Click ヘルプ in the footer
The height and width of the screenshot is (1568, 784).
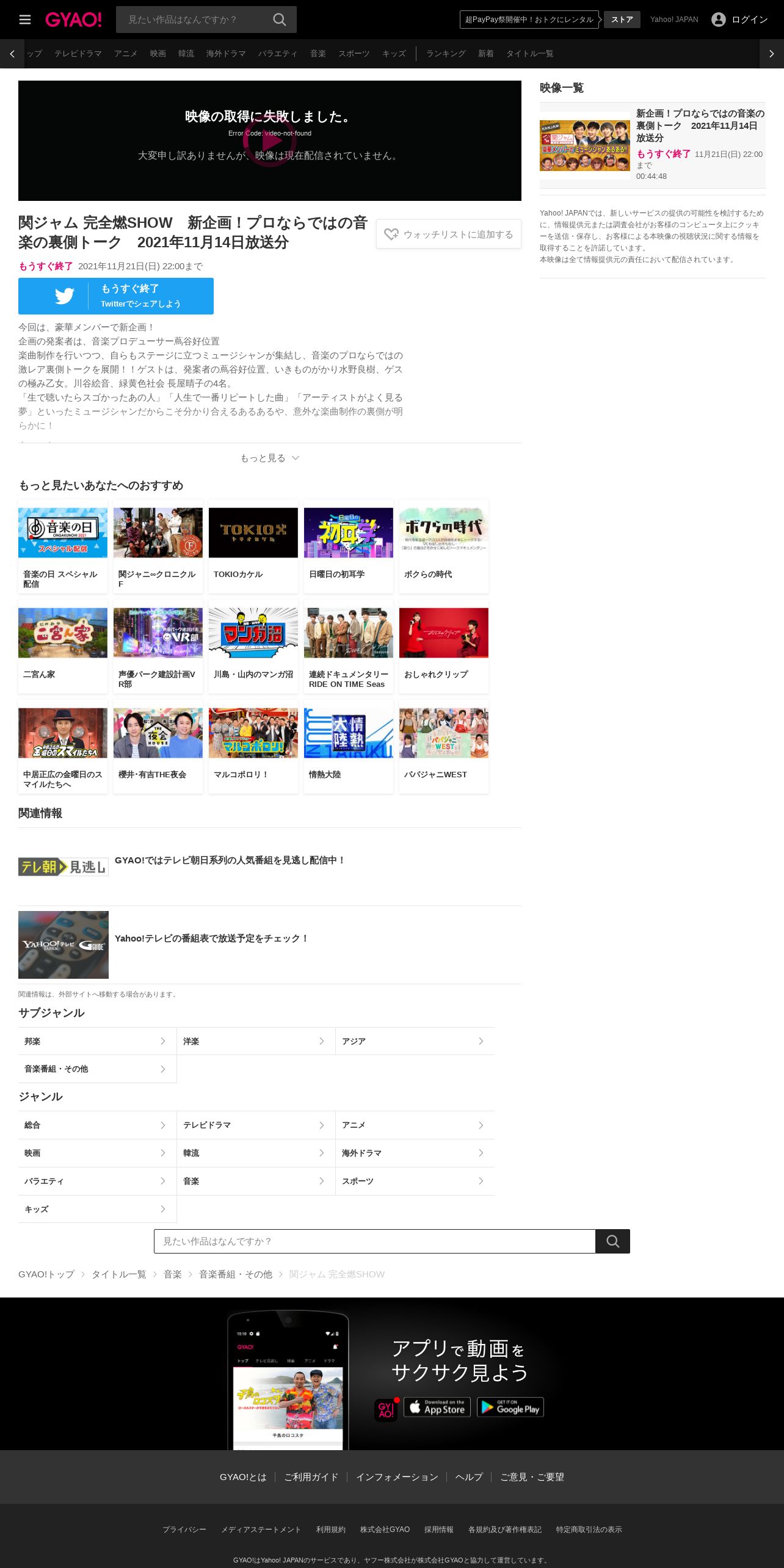point(469,1477)
